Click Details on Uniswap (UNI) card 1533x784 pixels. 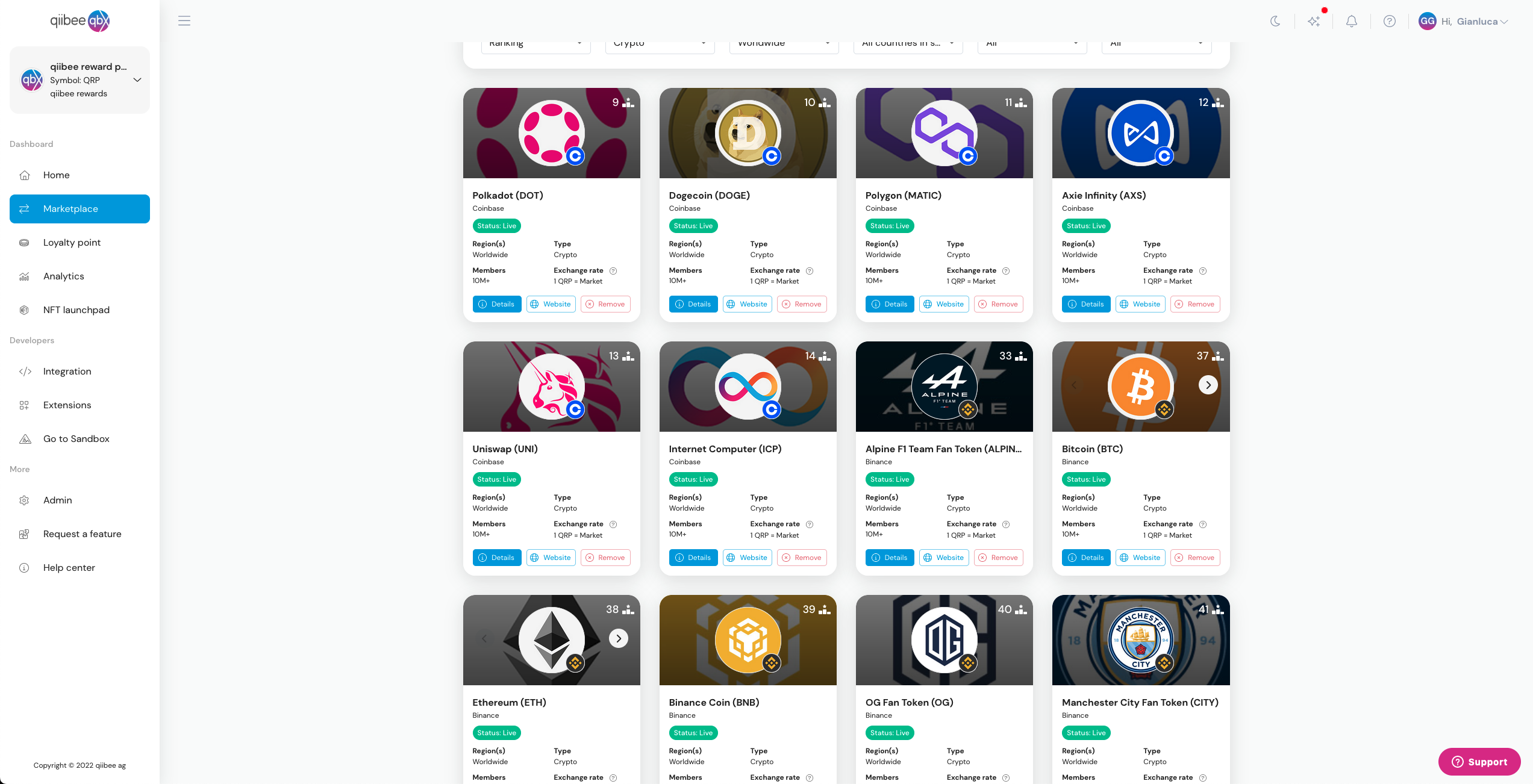pyautogui.click(x=496, y=558)
